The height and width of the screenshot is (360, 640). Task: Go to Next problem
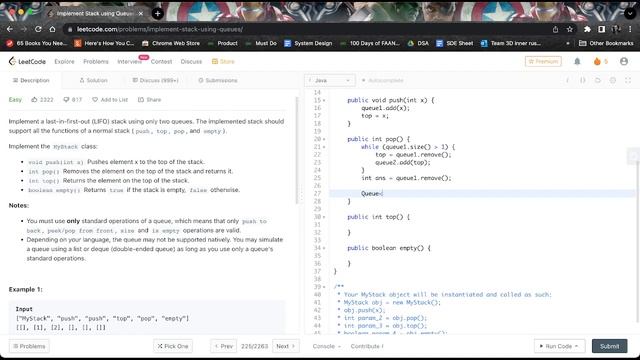[286, 346]
